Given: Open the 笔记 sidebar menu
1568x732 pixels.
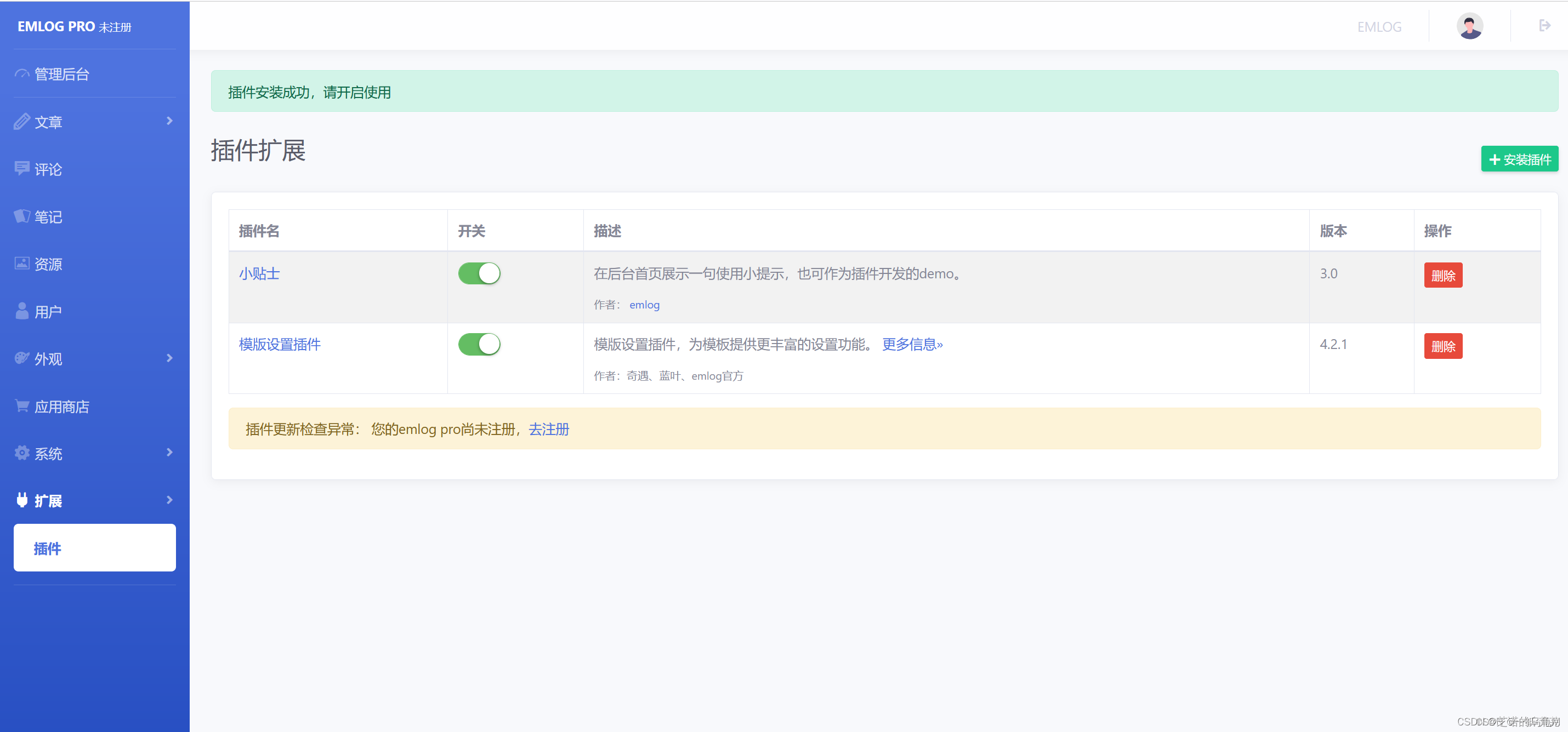Looking at the screenshot, I should tap(48, 216).
